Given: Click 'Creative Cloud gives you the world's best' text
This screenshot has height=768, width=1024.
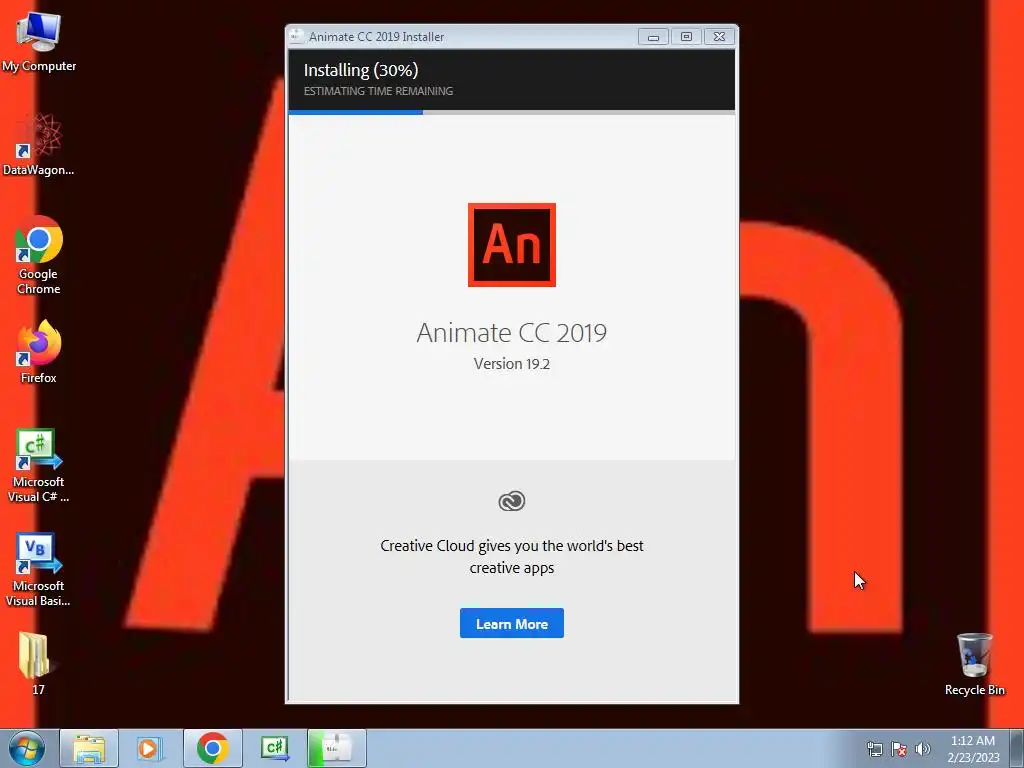Looking at the screenshot, I should pos(511,545).
